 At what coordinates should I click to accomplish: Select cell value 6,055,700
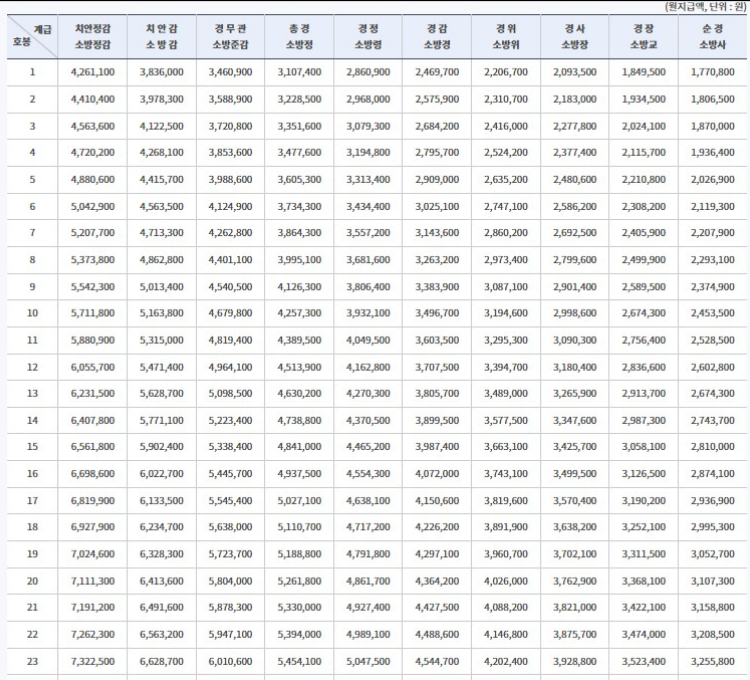pyautogui.click(x=93, y=368)
